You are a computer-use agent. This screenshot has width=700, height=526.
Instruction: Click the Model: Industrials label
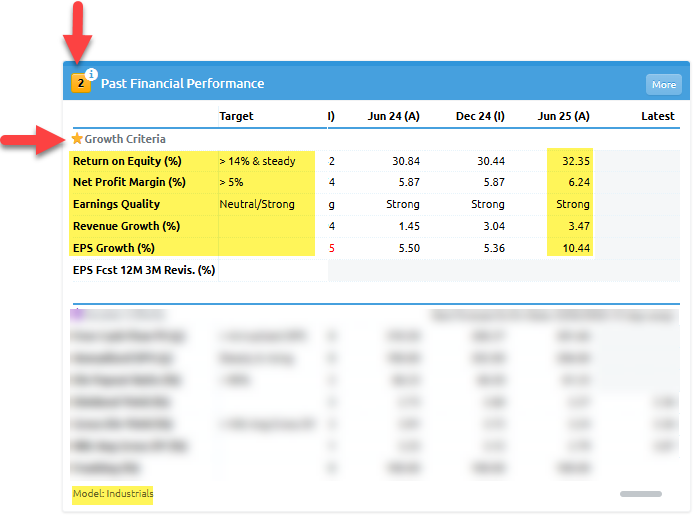point(113,494)
